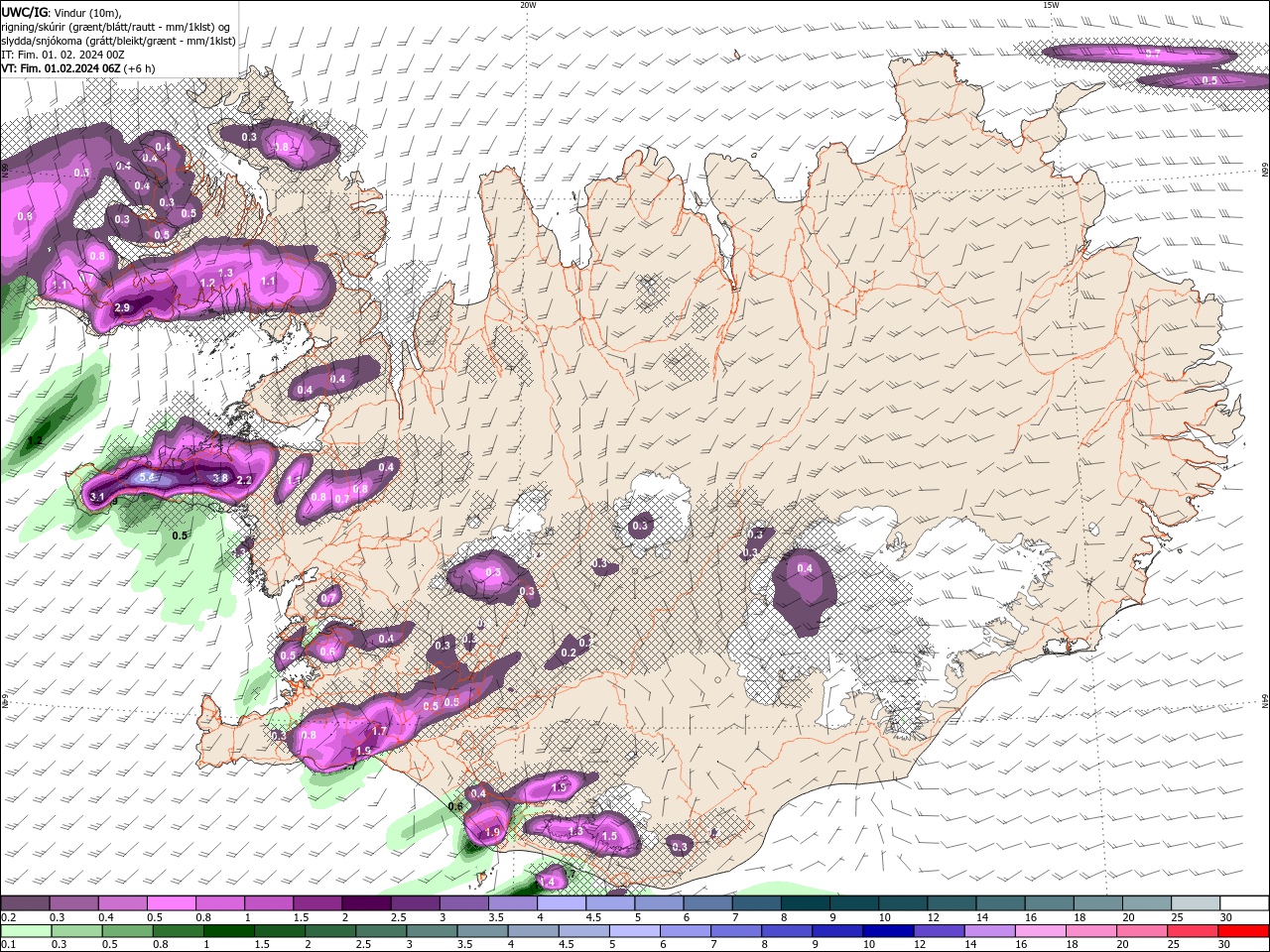Select the bright pink 0.5–0.8 swatch in upper legend row
Screen dimensions: 1270x952
(172, 903)
